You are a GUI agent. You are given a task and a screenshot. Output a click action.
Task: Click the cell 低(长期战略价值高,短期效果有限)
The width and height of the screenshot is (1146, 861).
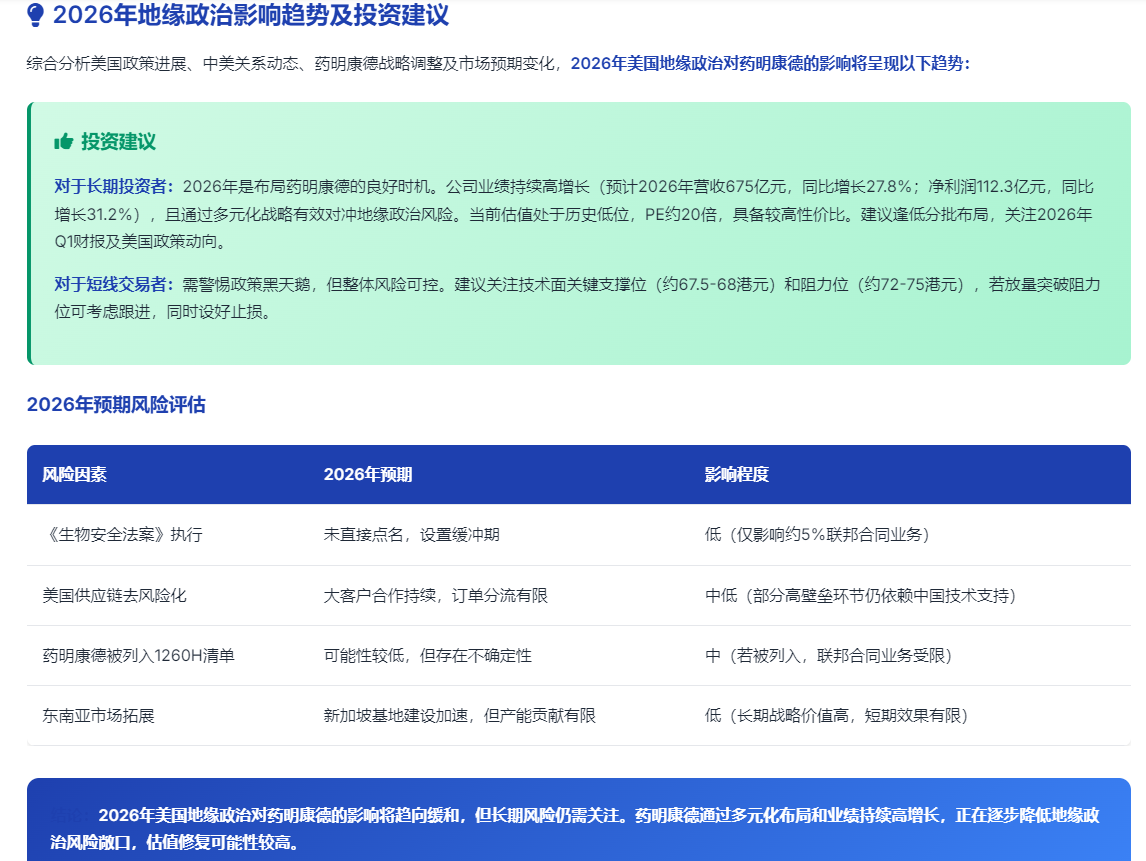[836, 716]
